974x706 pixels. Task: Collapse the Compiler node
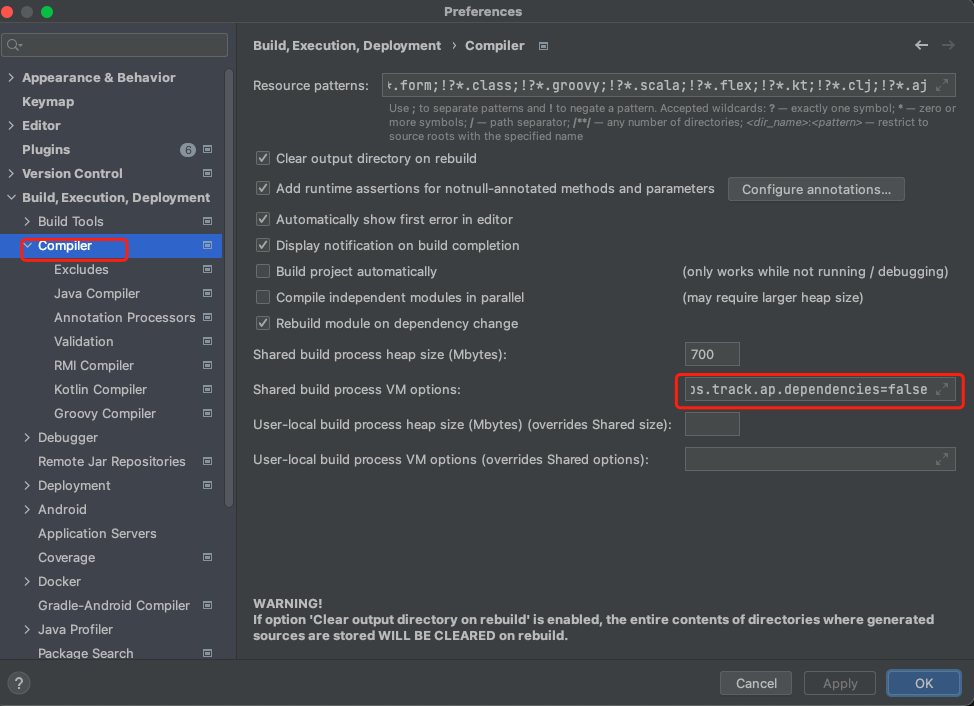coord(27,245)
